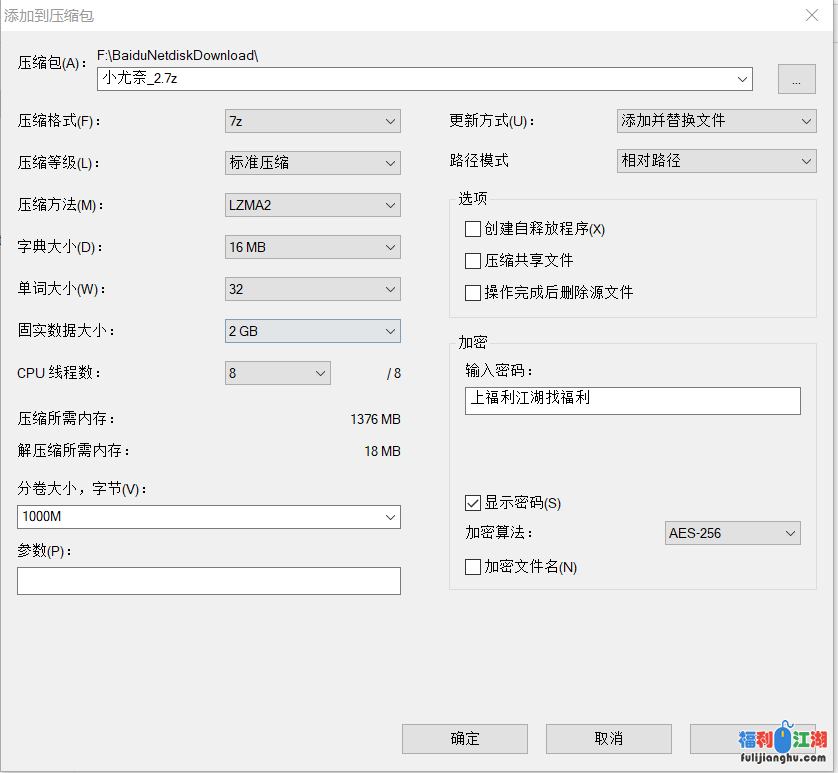Open the word size 32 dropdown

point(312,289)
